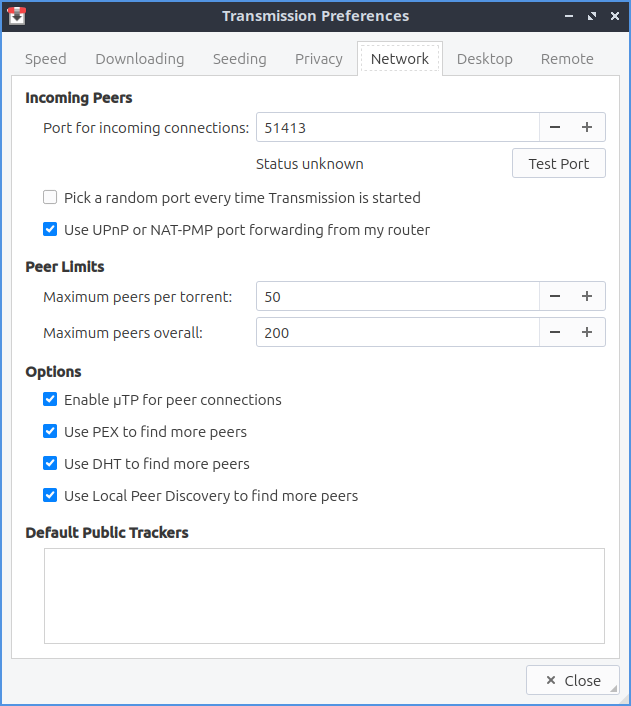Increase maximum peers per torrent

pos(587,296)
